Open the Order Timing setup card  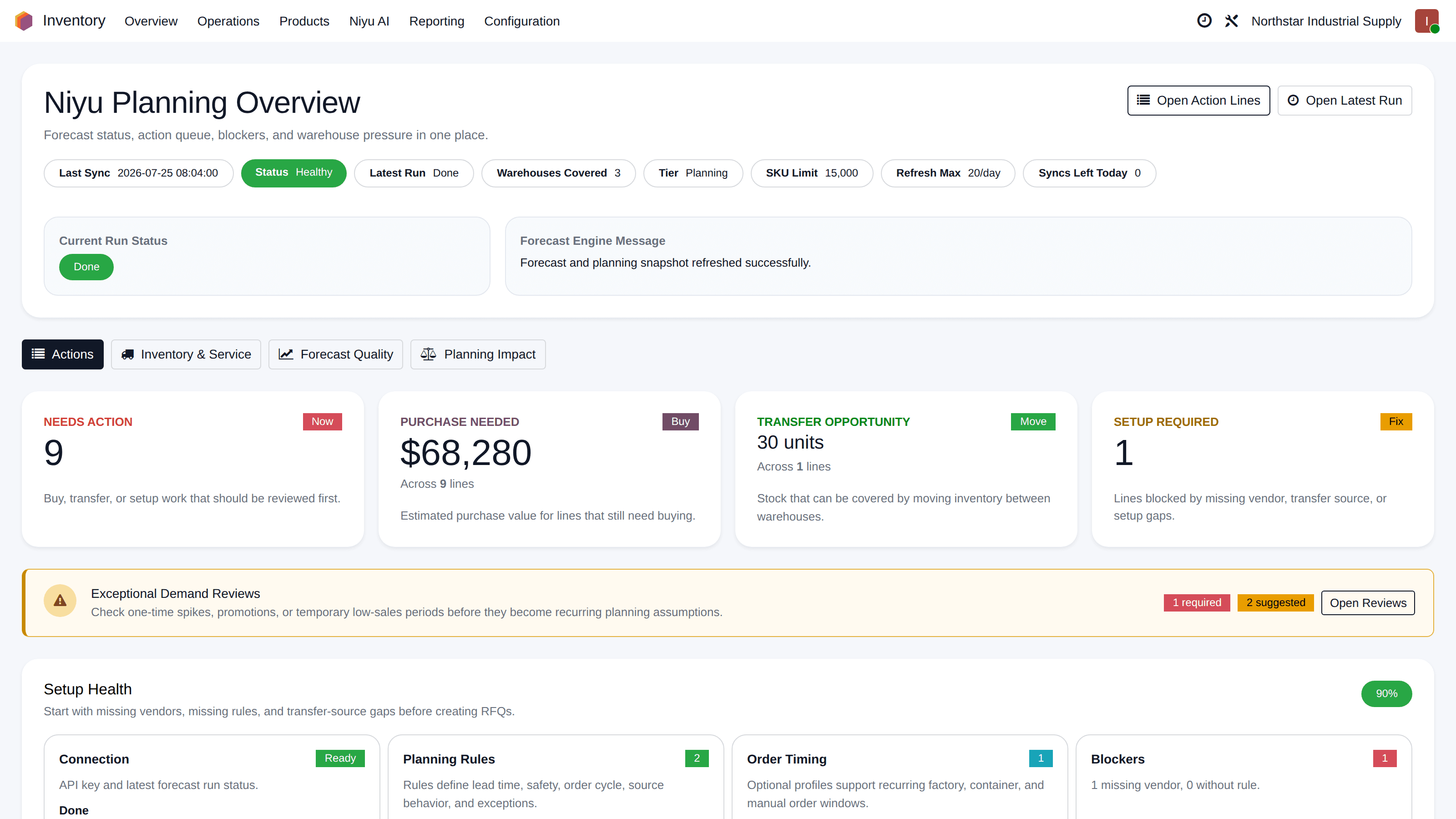(x=900, y=777)
